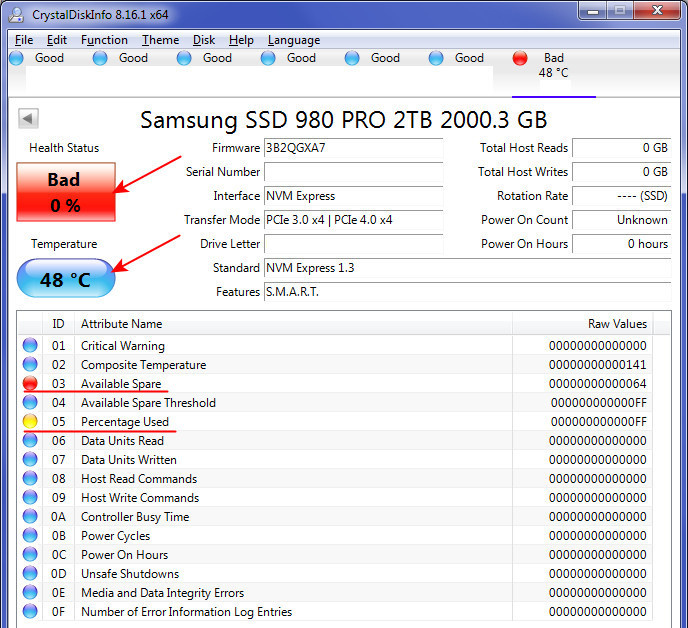Click the Power On Hours value 0 hours
Viewport: 688px width, 628px height.
622,244
